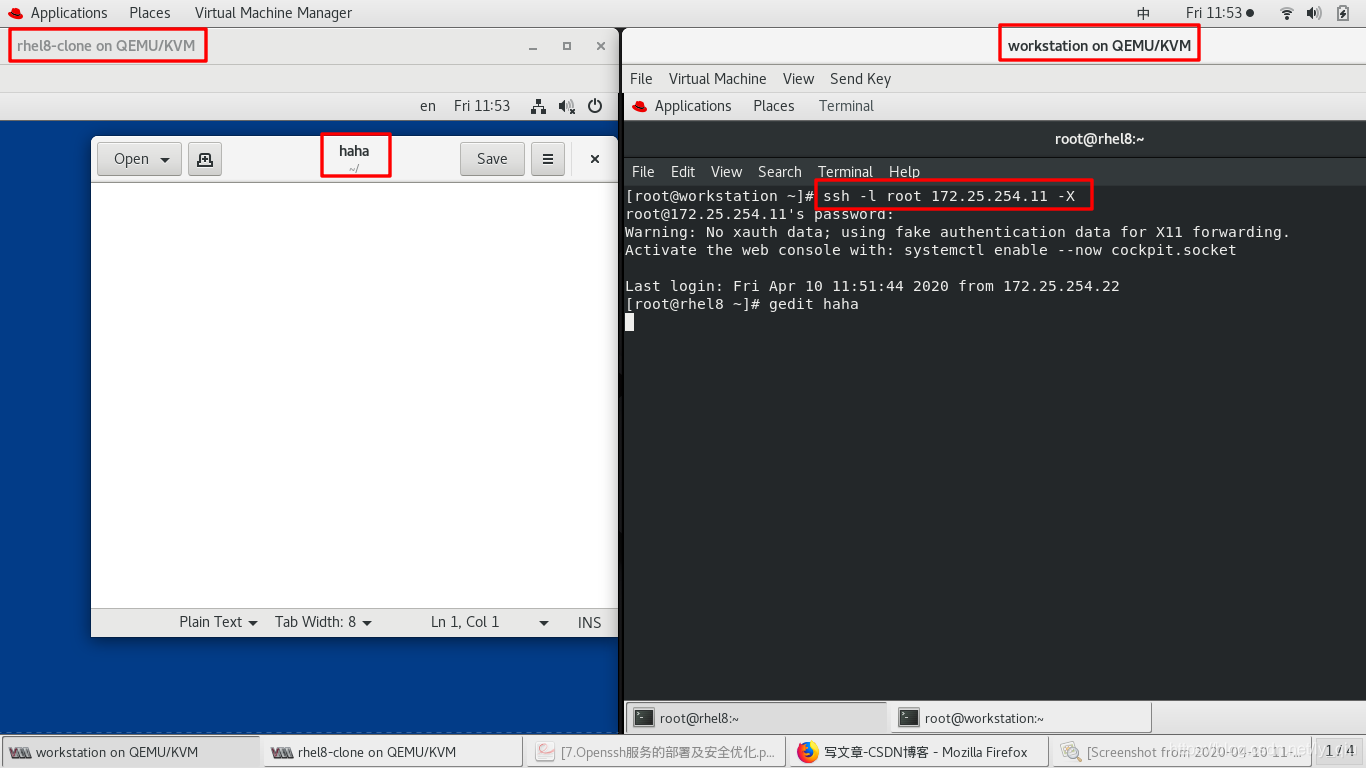Click the host battery status icon
1366x768 pixels.
pyautogui.click(x=1342, y=13)
